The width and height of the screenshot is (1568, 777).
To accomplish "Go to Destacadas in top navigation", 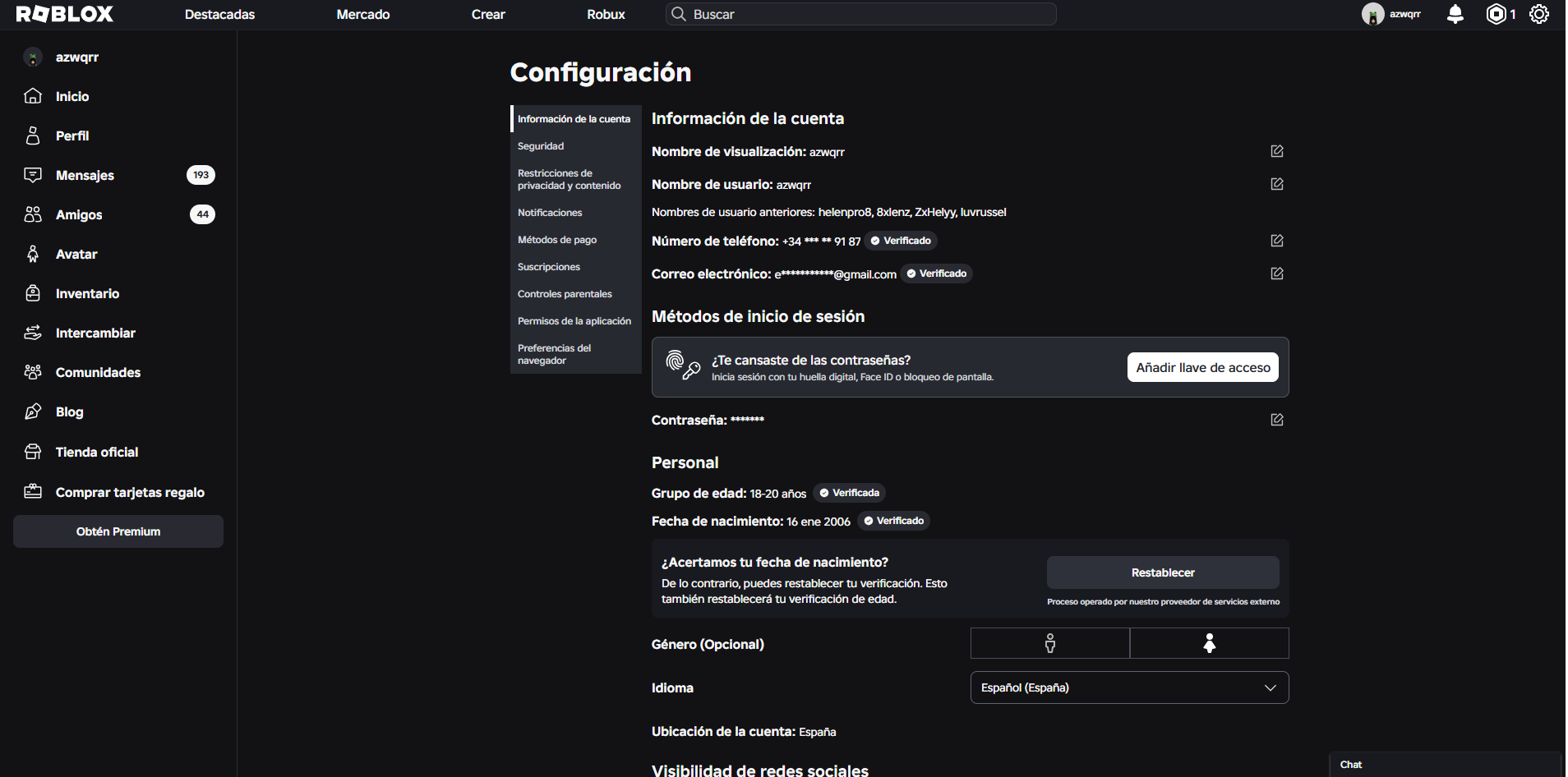I will pyautogui.click(x=219, y=14).
